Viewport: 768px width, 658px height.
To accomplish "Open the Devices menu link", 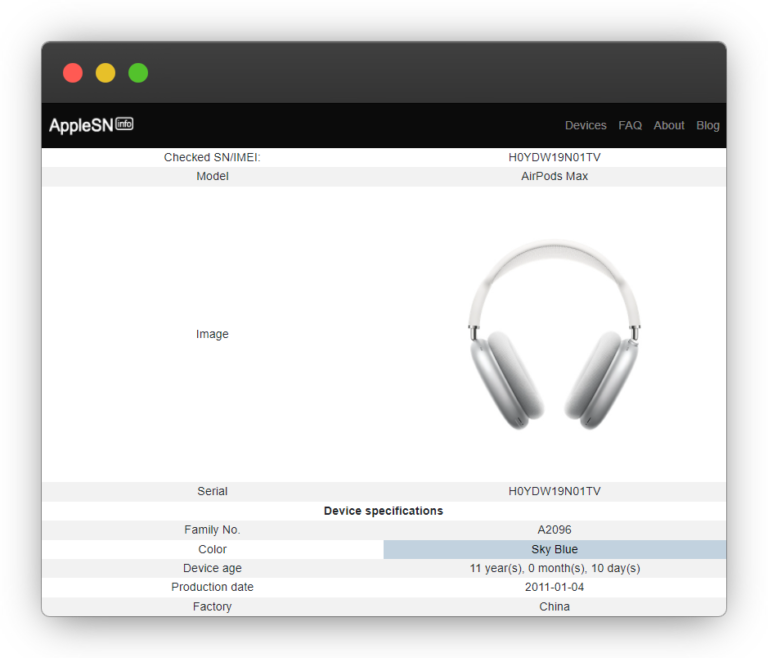I will (585, 125).
